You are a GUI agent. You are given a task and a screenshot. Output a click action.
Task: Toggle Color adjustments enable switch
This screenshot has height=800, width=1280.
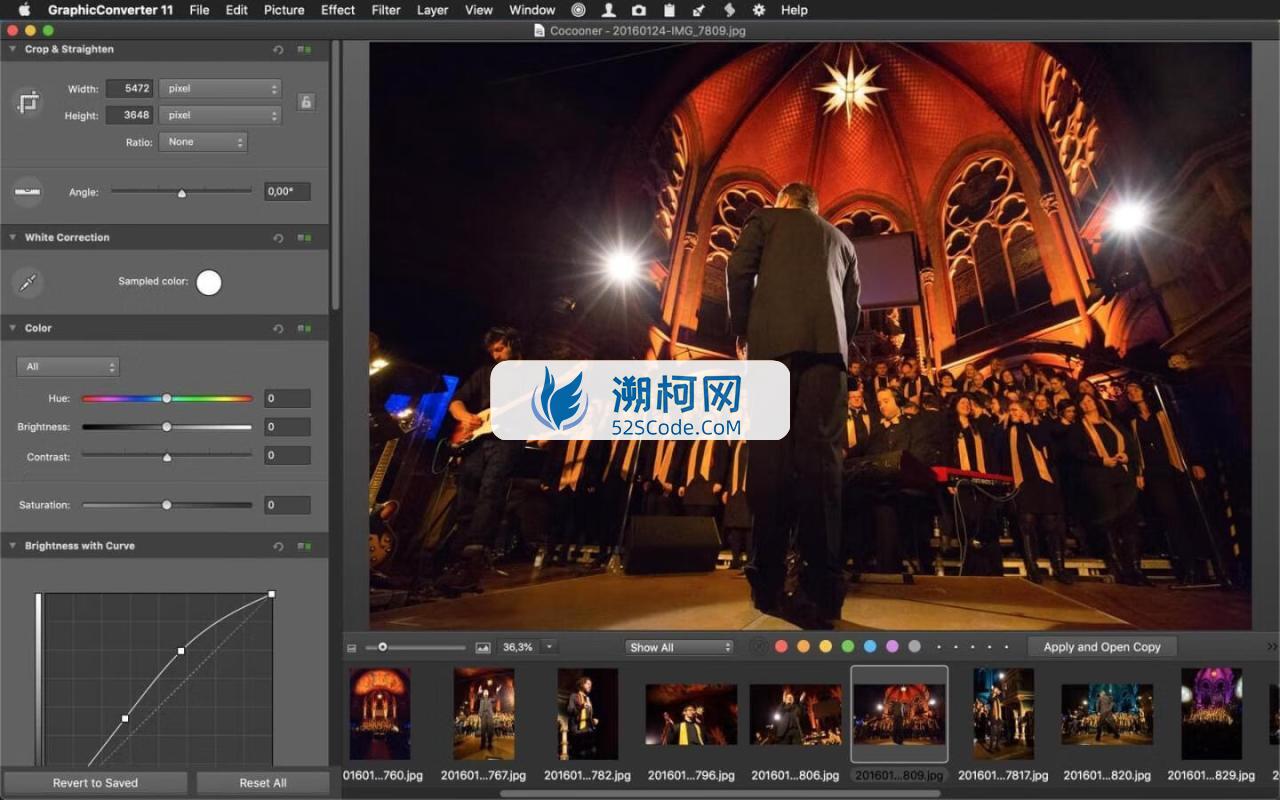tap(304, 329)
